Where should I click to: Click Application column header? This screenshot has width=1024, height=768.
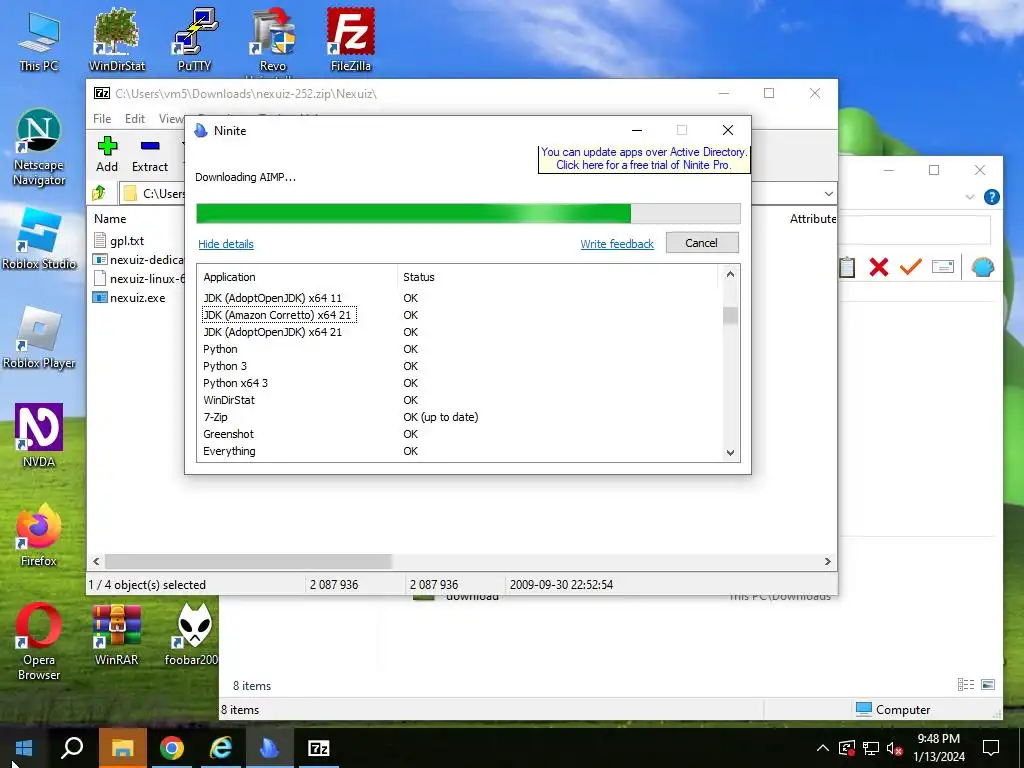click(x=298, y=277)
